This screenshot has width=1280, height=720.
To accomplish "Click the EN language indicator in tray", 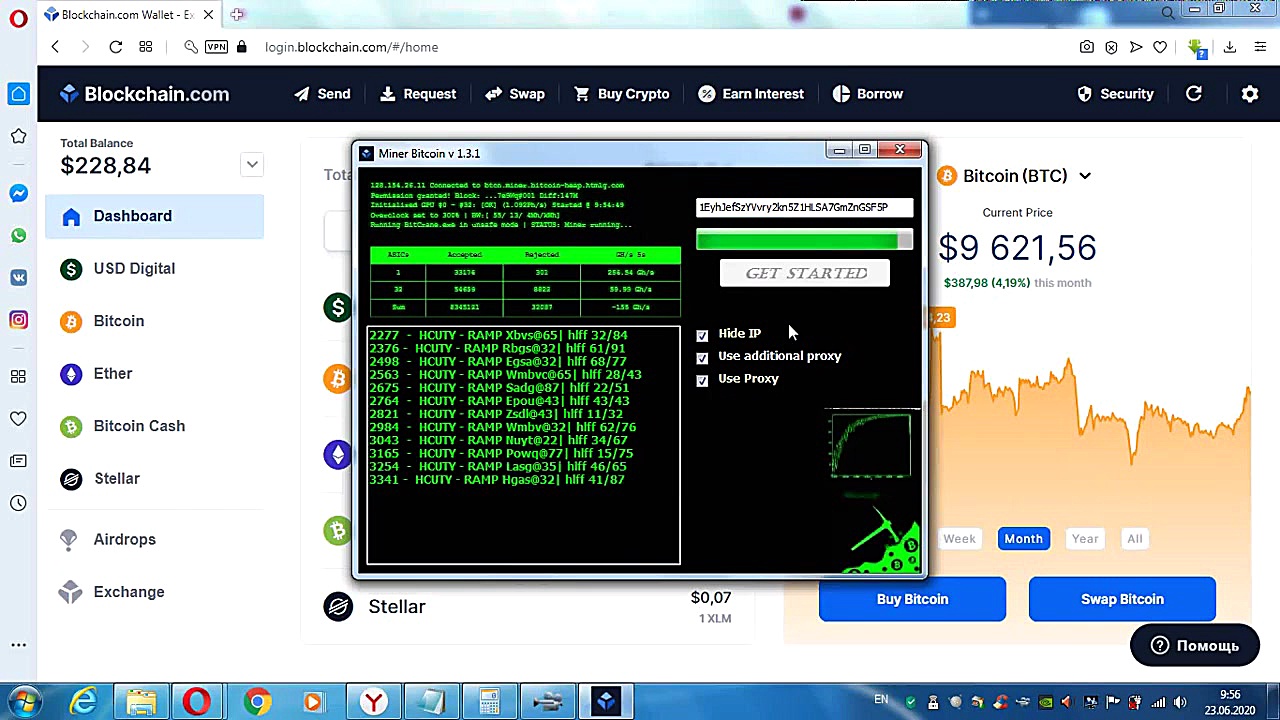I will coord(881,699).
